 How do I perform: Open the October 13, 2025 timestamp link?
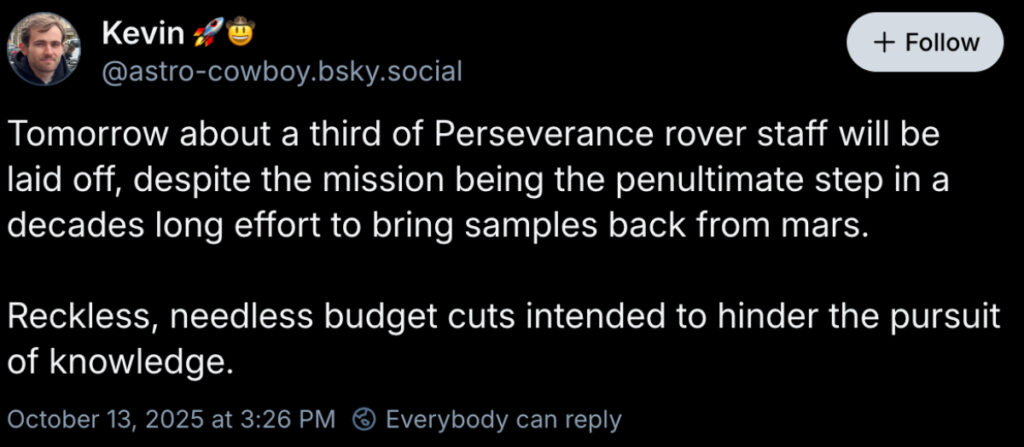coord(172,419)
